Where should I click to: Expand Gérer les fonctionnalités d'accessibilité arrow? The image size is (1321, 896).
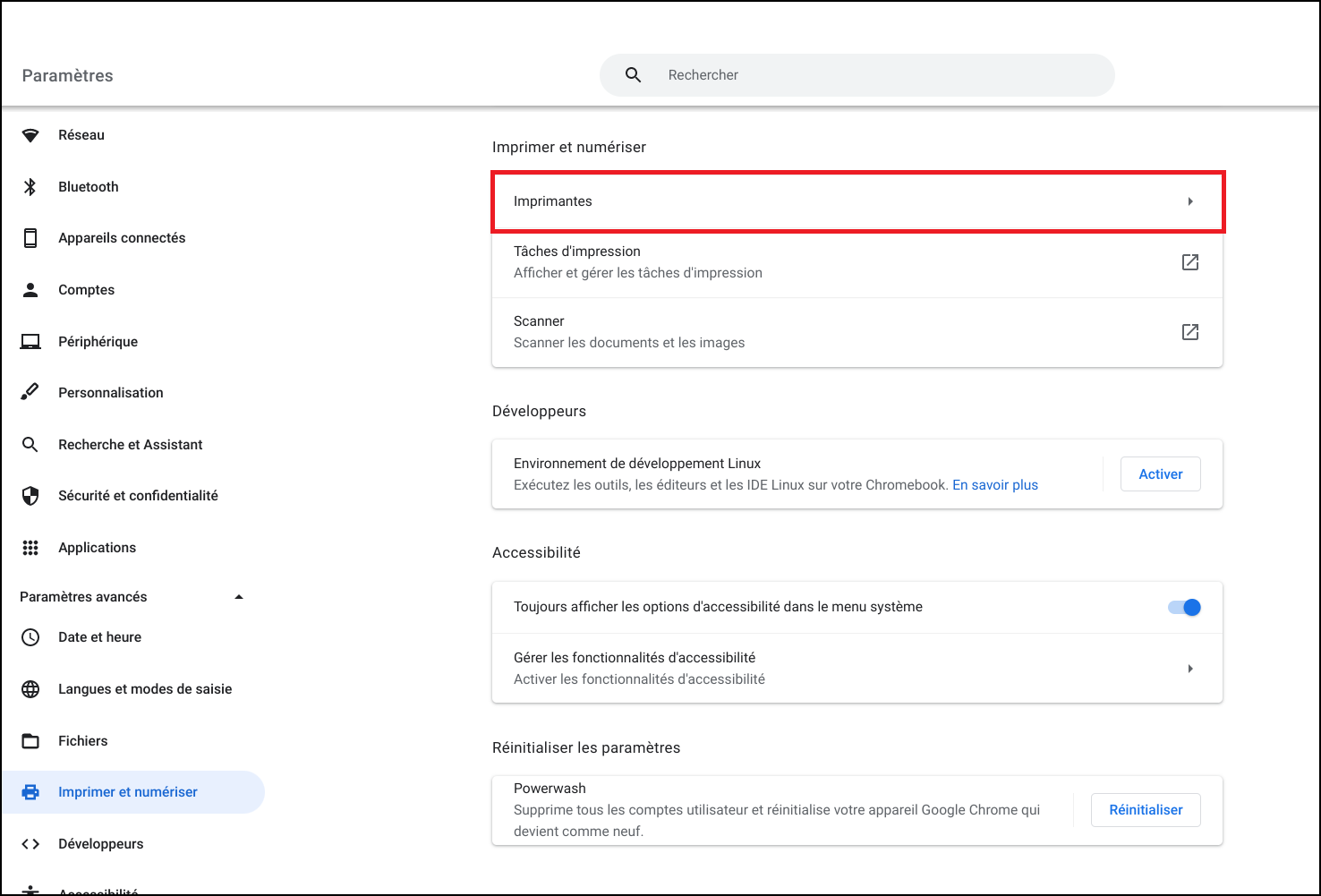click(x=1189, y=669)
